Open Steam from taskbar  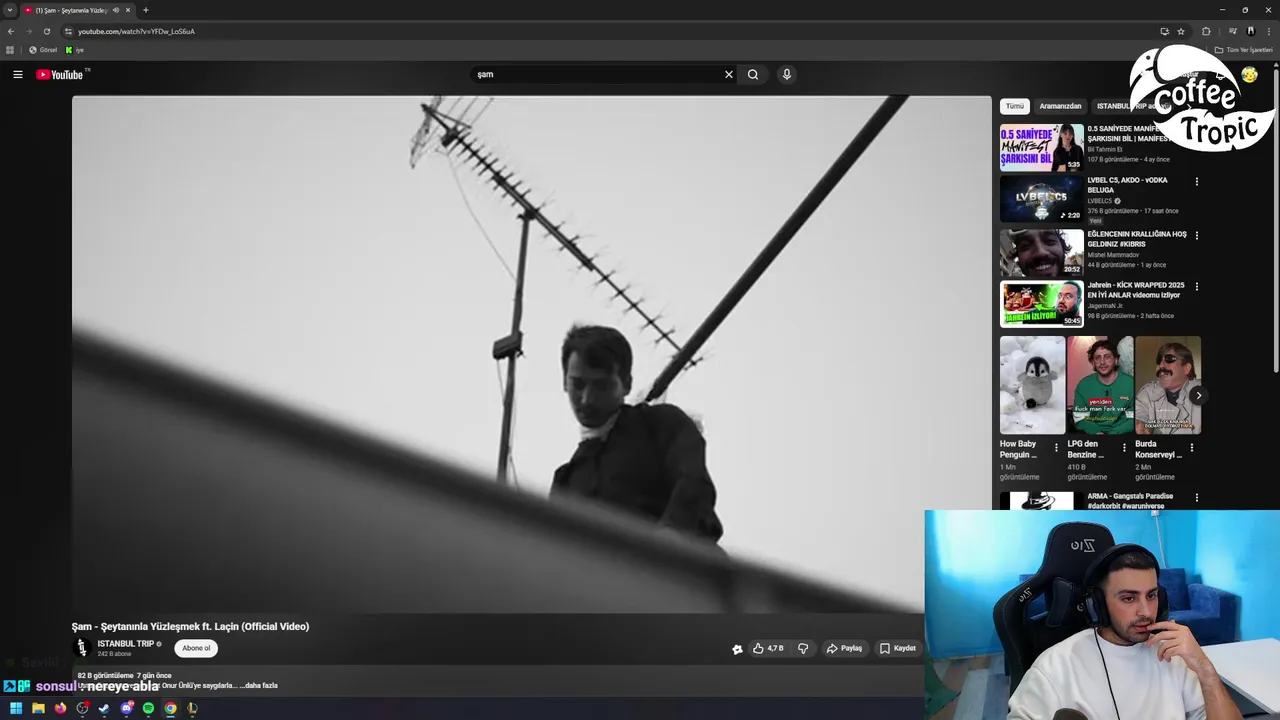coord(104,708)
